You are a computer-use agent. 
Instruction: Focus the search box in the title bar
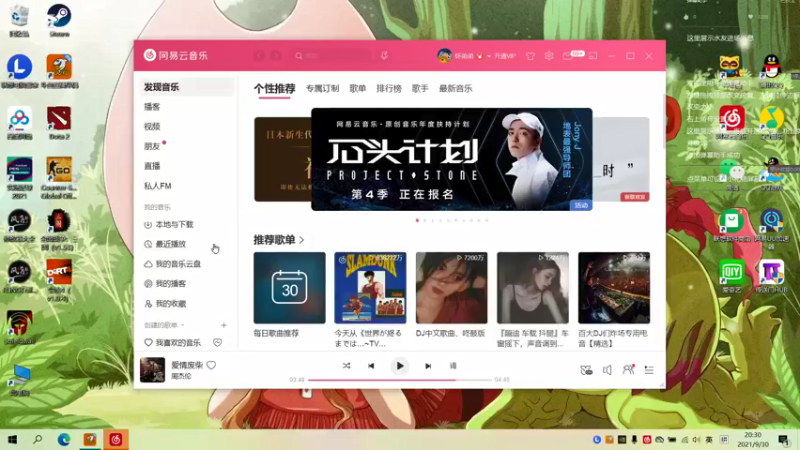(332, 56)
